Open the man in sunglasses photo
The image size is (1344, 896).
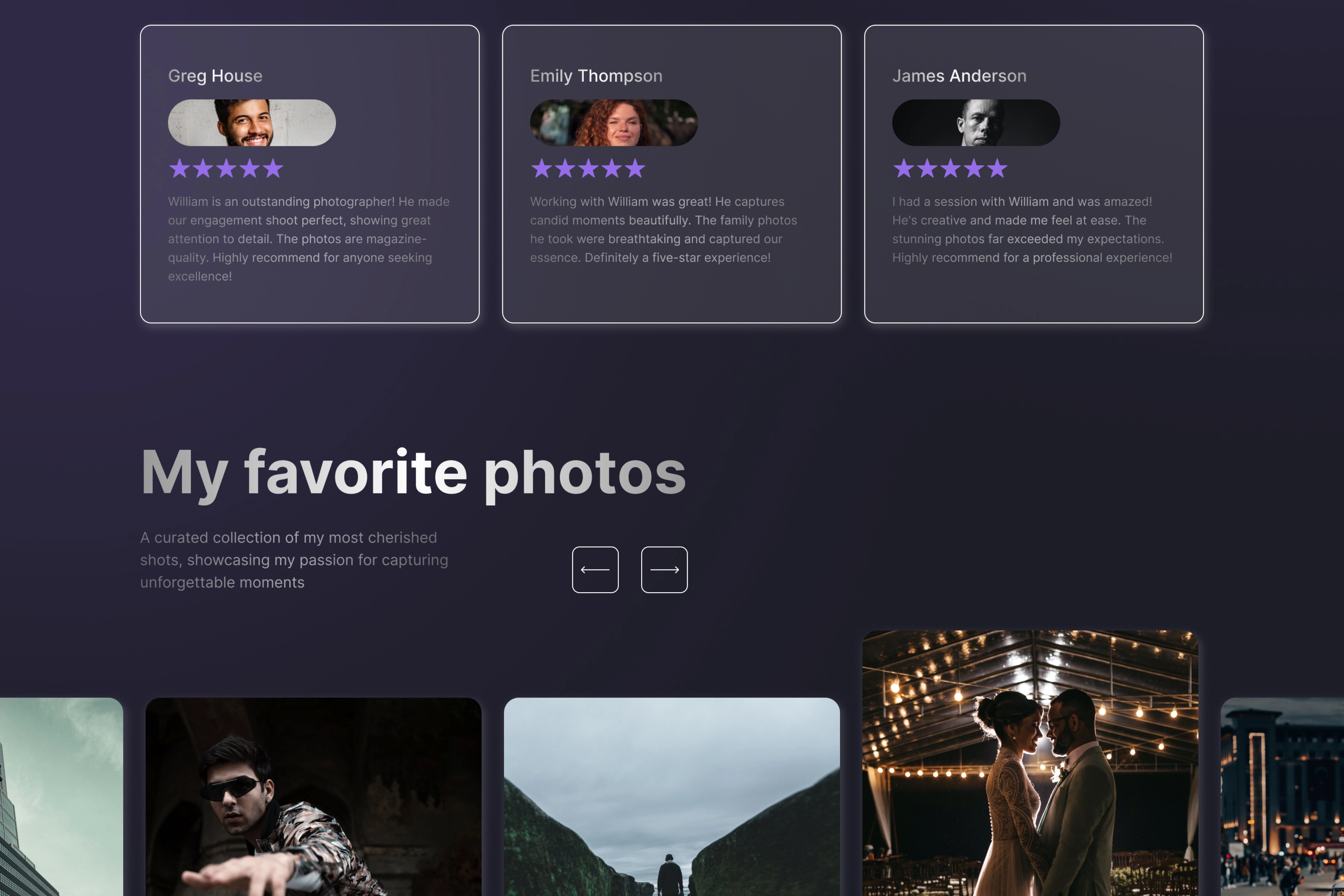313,797
